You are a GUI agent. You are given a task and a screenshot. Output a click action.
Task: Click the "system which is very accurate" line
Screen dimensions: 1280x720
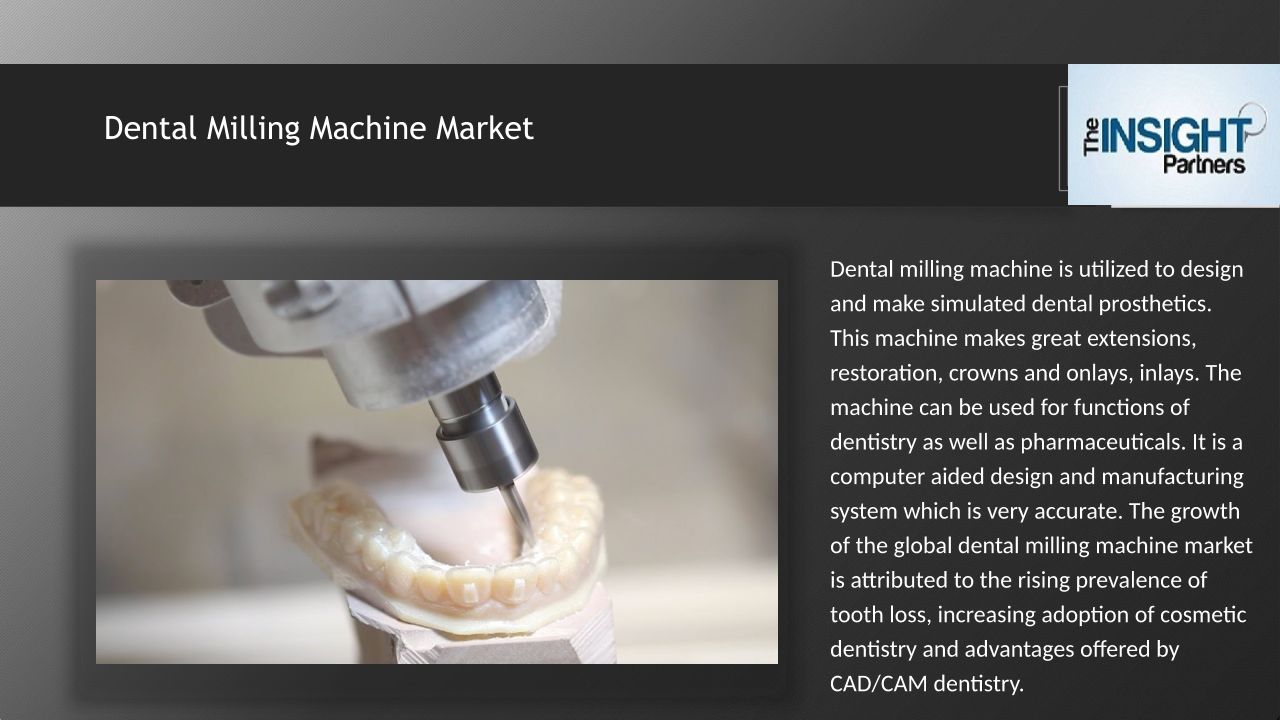coord(1035,511)
